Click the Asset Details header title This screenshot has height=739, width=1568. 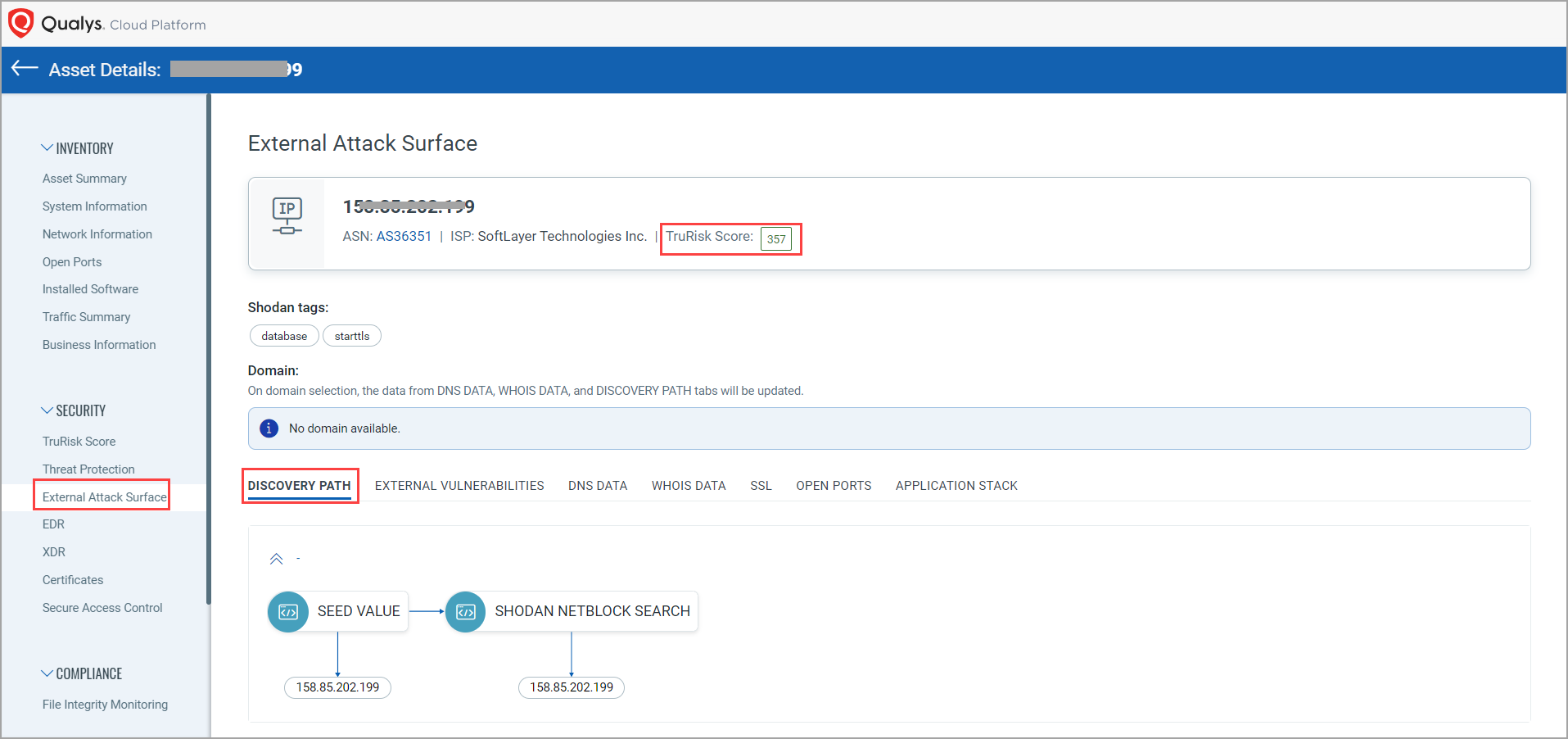[105, 70]
